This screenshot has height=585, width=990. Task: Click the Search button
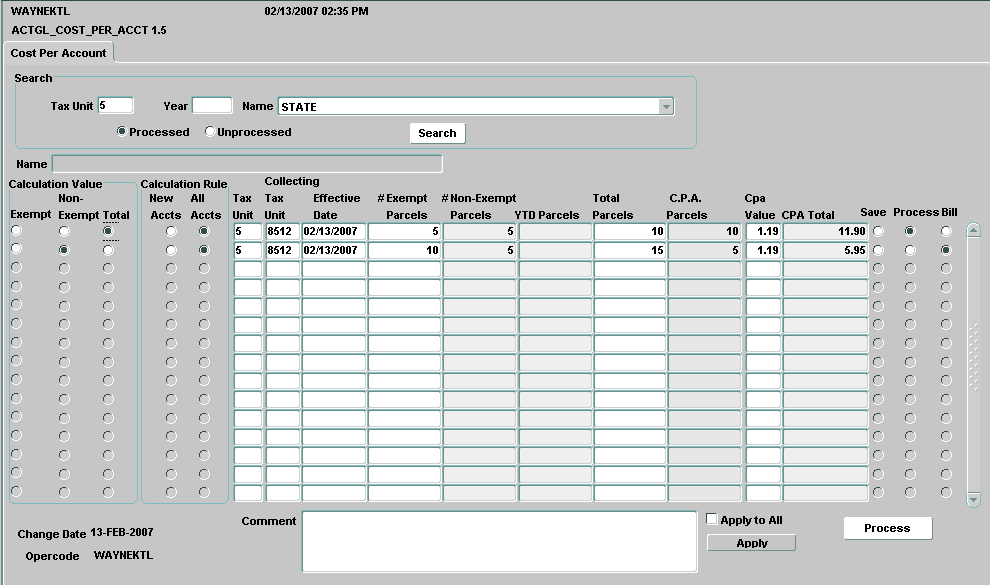(x=437, y=133)
